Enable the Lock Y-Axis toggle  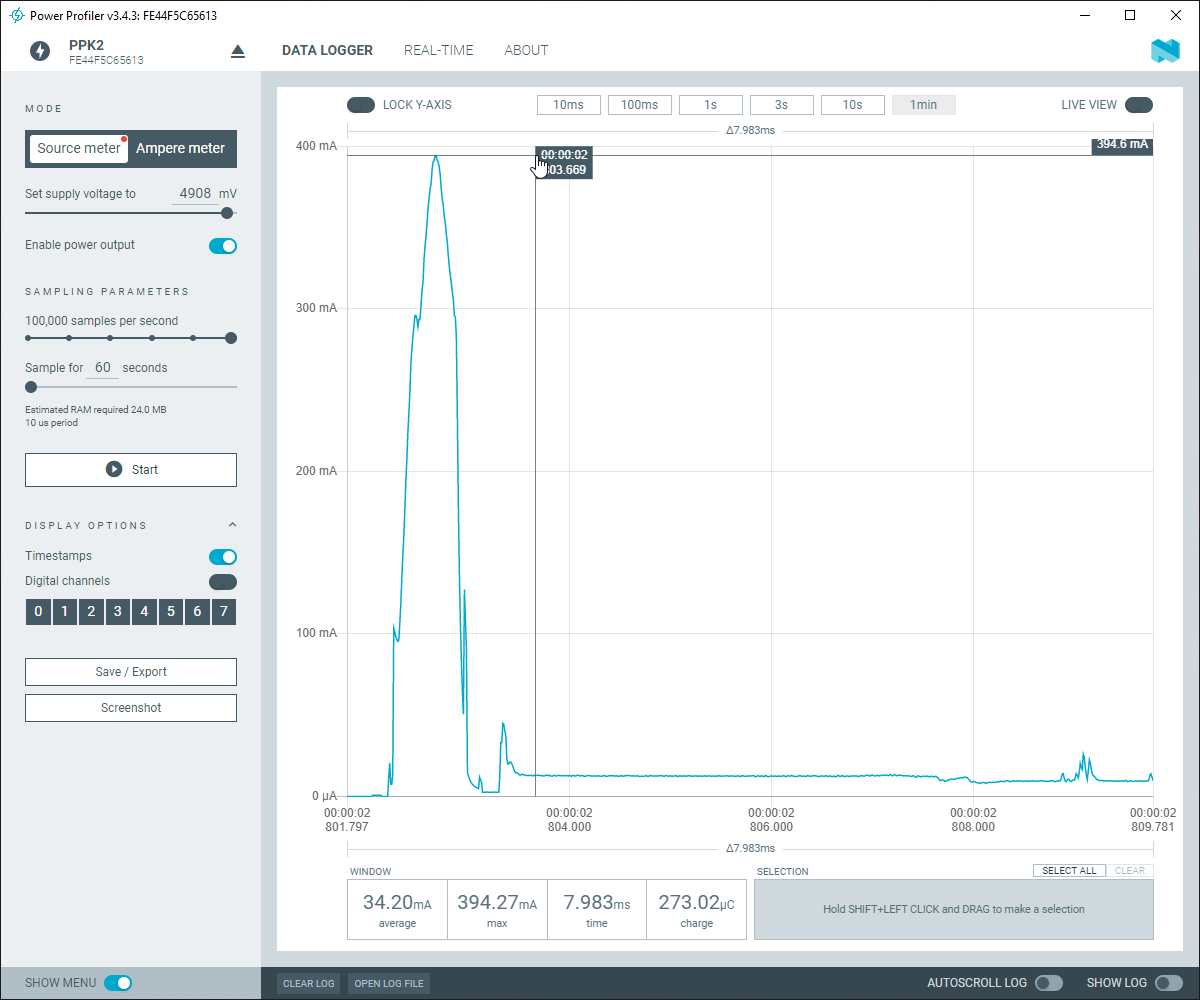pos(360,104)
